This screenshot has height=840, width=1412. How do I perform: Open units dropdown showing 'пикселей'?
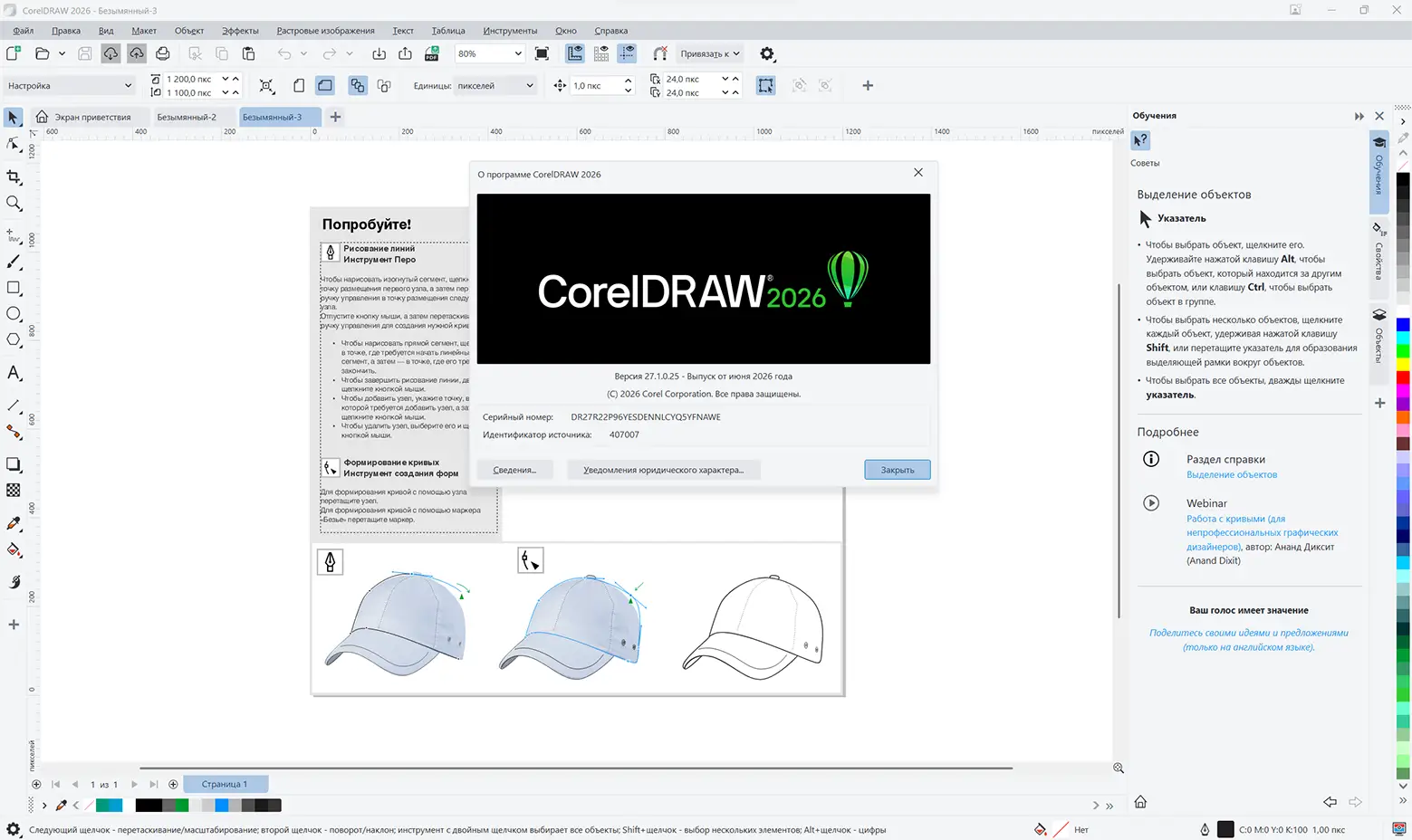(x=495, y=86)
